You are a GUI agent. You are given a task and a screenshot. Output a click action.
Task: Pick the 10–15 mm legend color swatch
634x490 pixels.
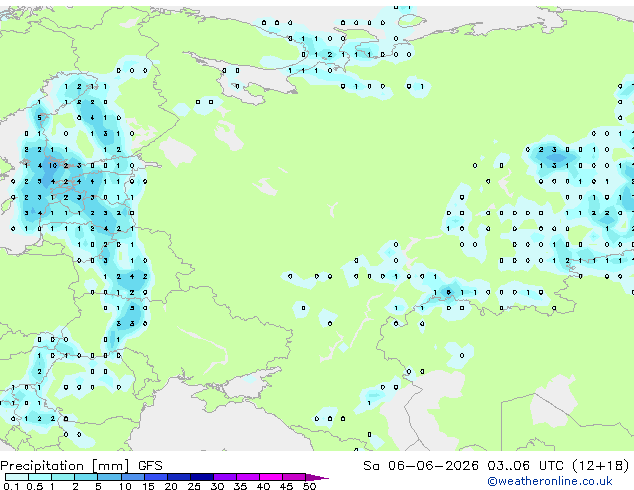pyautogui.click(x=132, y=477)
